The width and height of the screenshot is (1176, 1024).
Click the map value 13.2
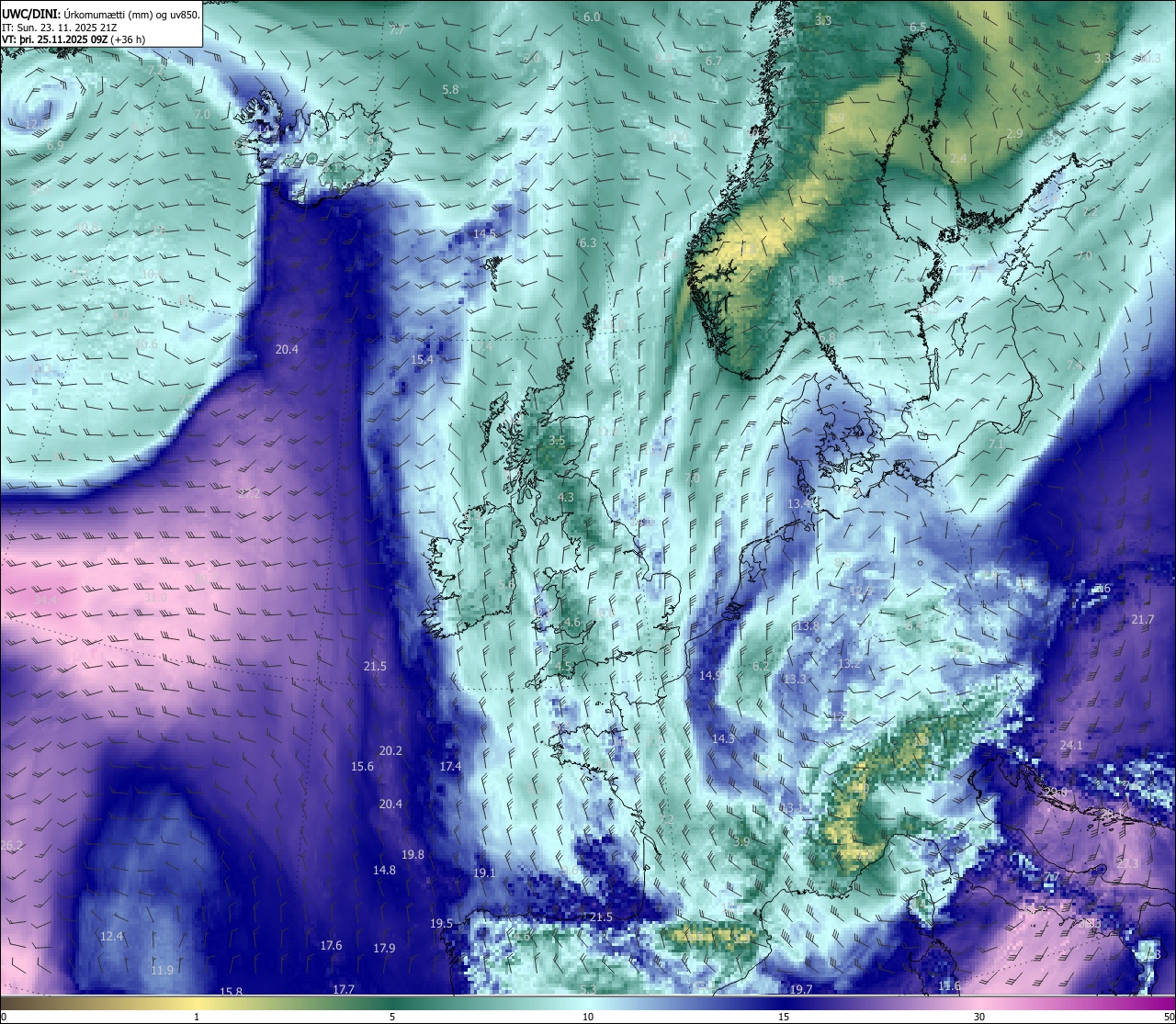(849, 664)
